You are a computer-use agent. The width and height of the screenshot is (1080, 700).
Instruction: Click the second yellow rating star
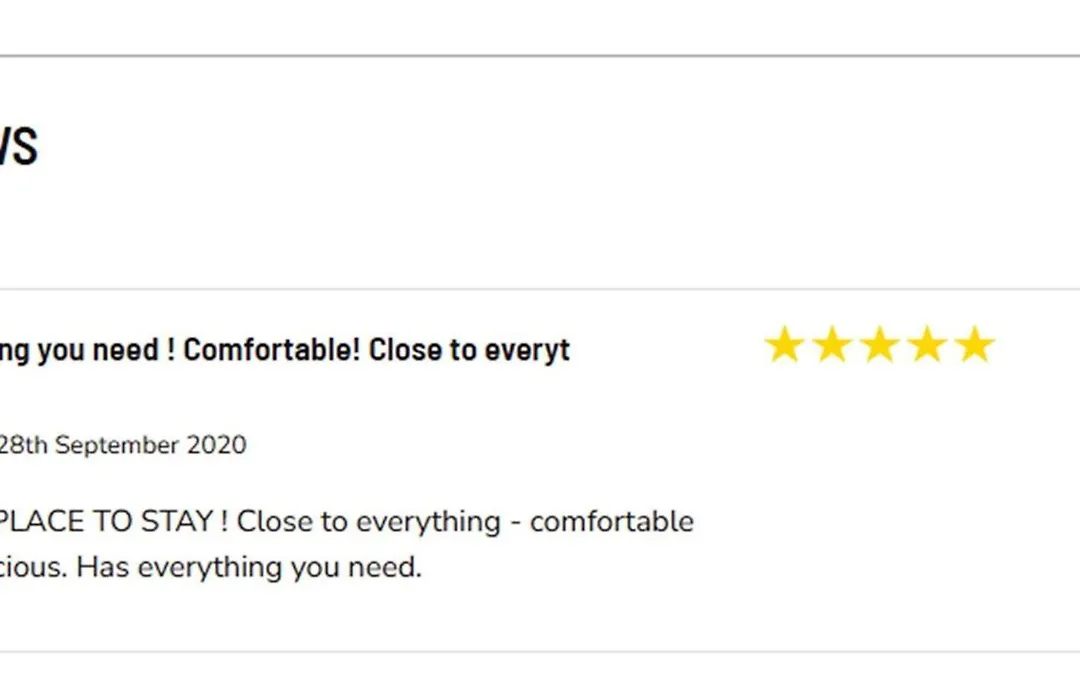coord(832,346)
